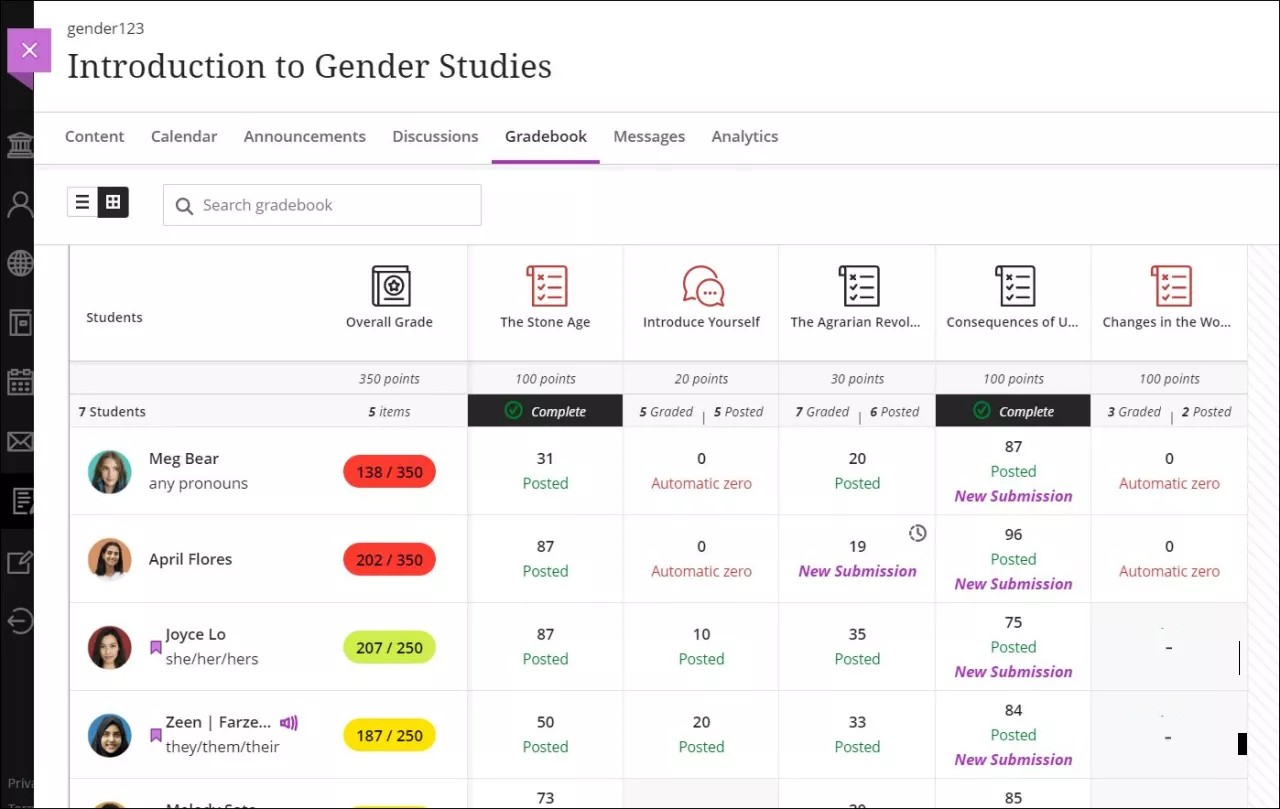
Task: Switch the gradebook to list view
Action: (x=83, y=201)
